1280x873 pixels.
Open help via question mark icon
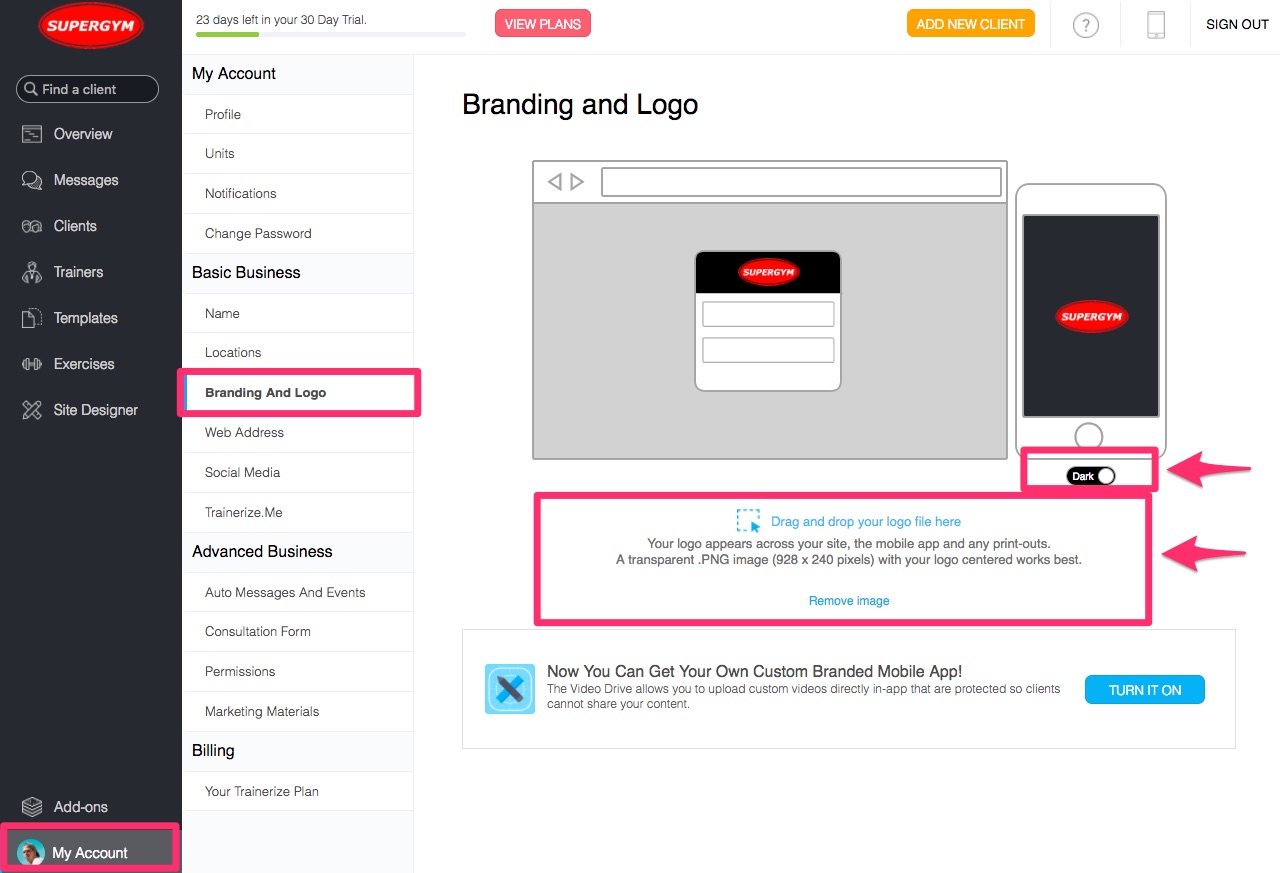1085,26
